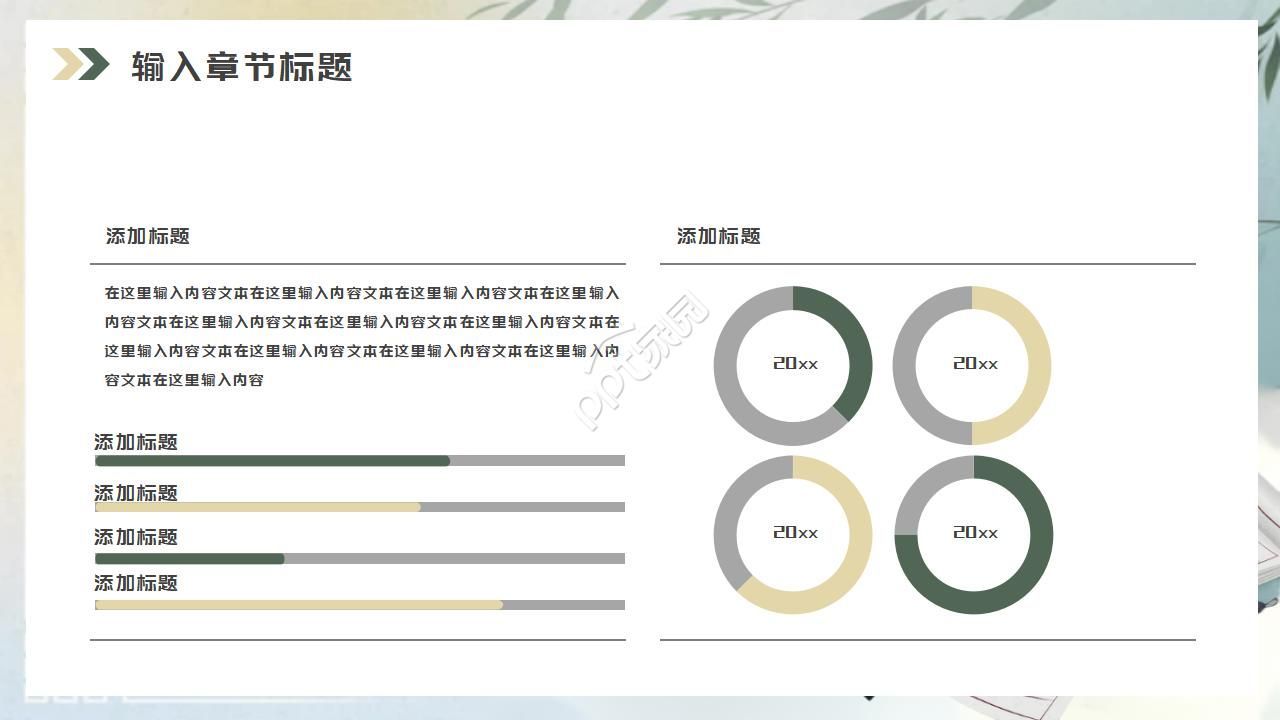Select the mostly beige donut with a gray segment
Screen dimensions: 1280x720
pos(793,535)
